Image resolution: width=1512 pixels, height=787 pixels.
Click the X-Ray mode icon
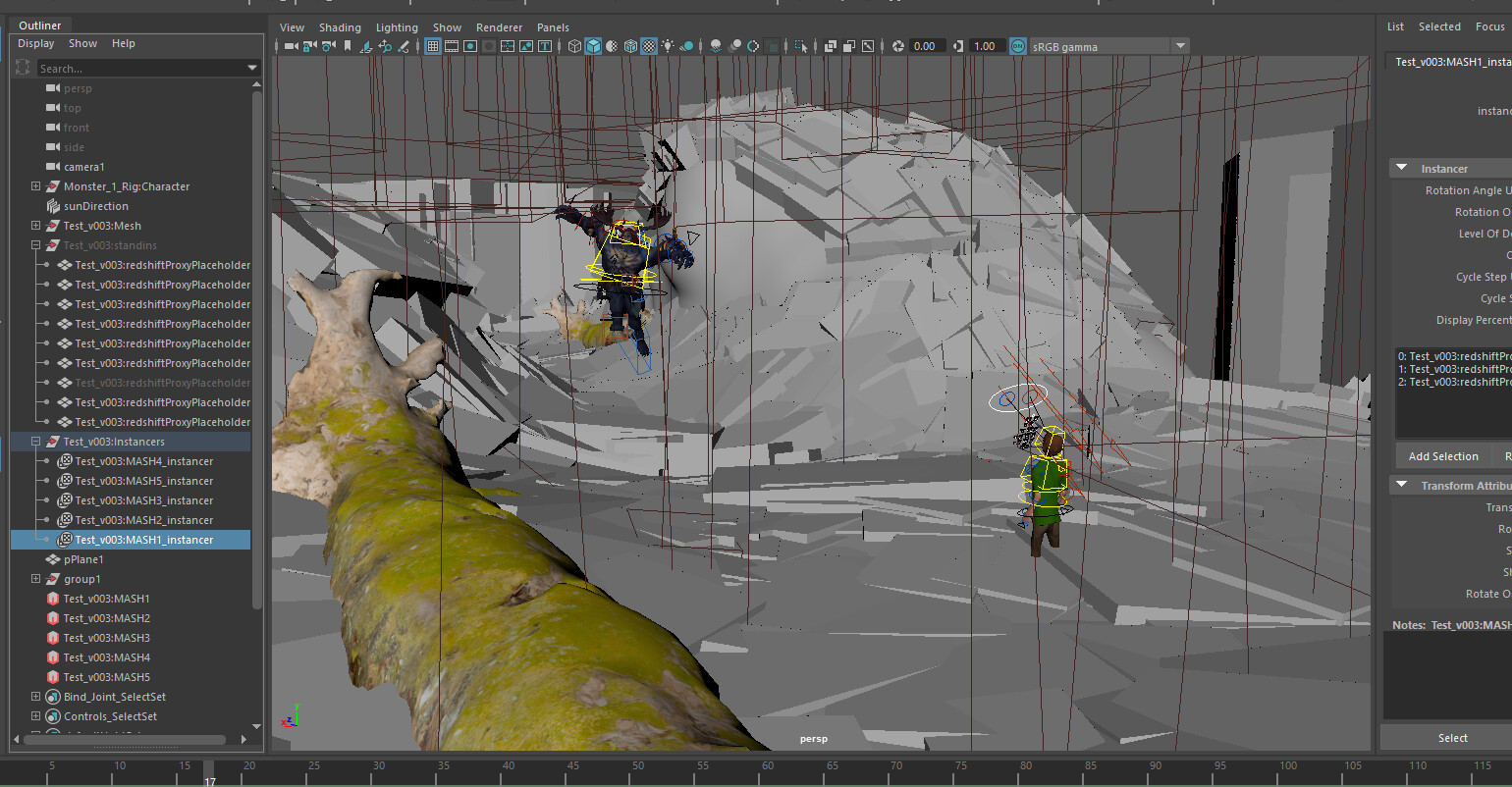tap(830, 46)
